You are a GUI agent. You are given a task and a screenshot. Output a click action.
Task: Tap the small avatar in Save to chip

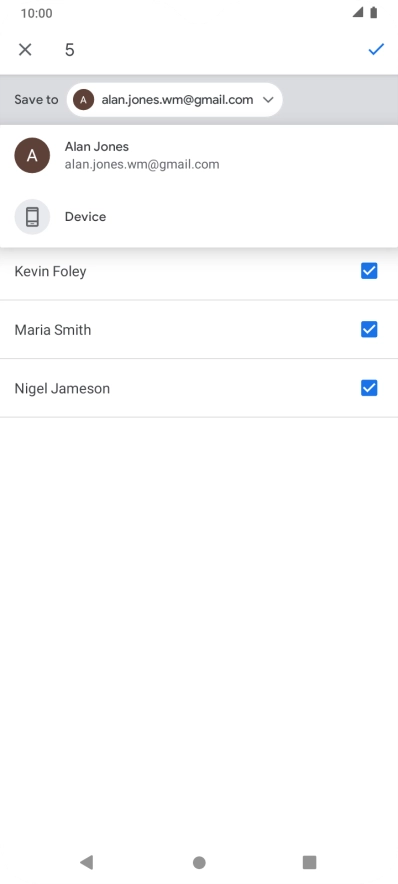click(x=83, y=100)
